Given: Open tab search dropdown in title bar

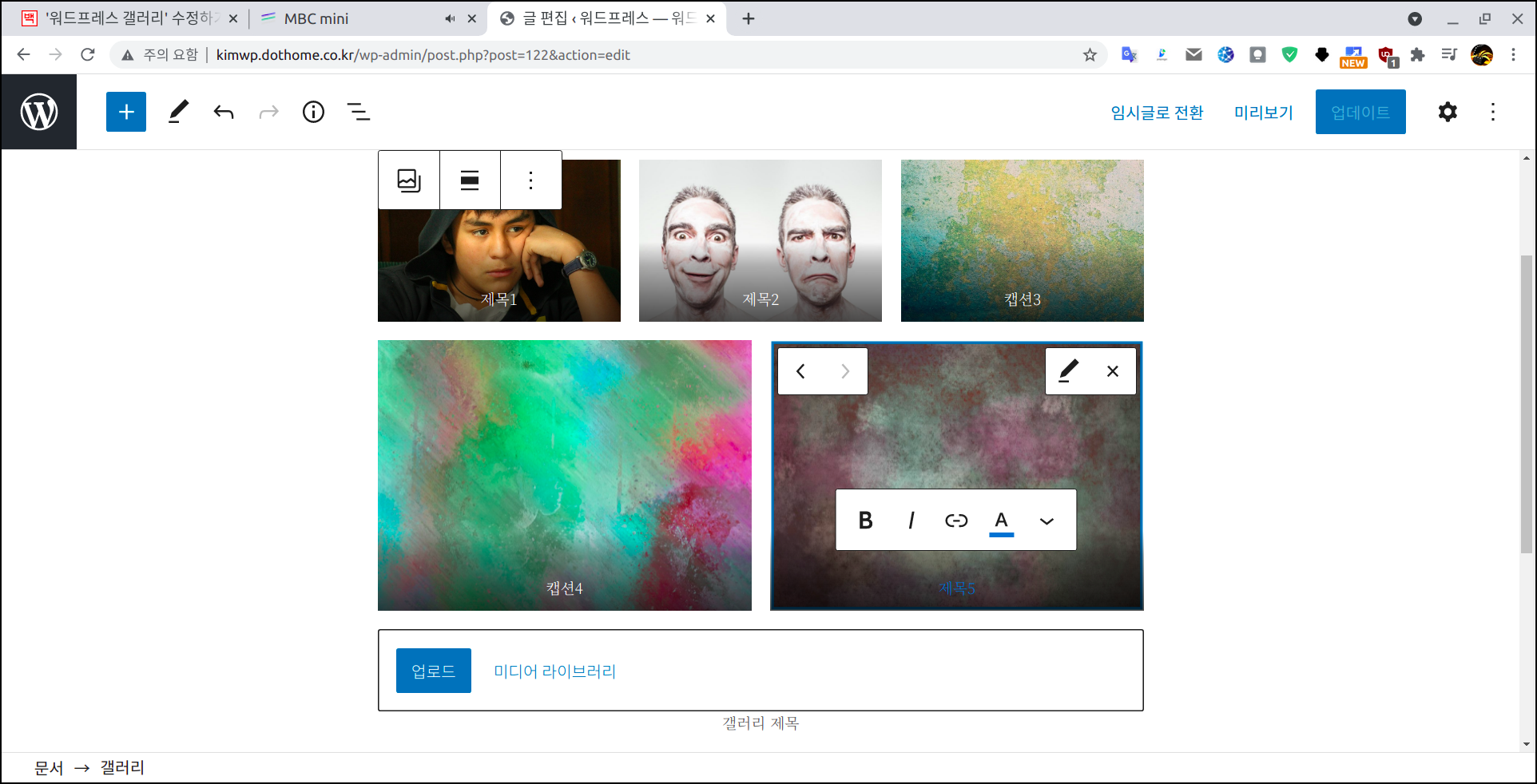Looking at the screenshot, I should coord(1415,18).
